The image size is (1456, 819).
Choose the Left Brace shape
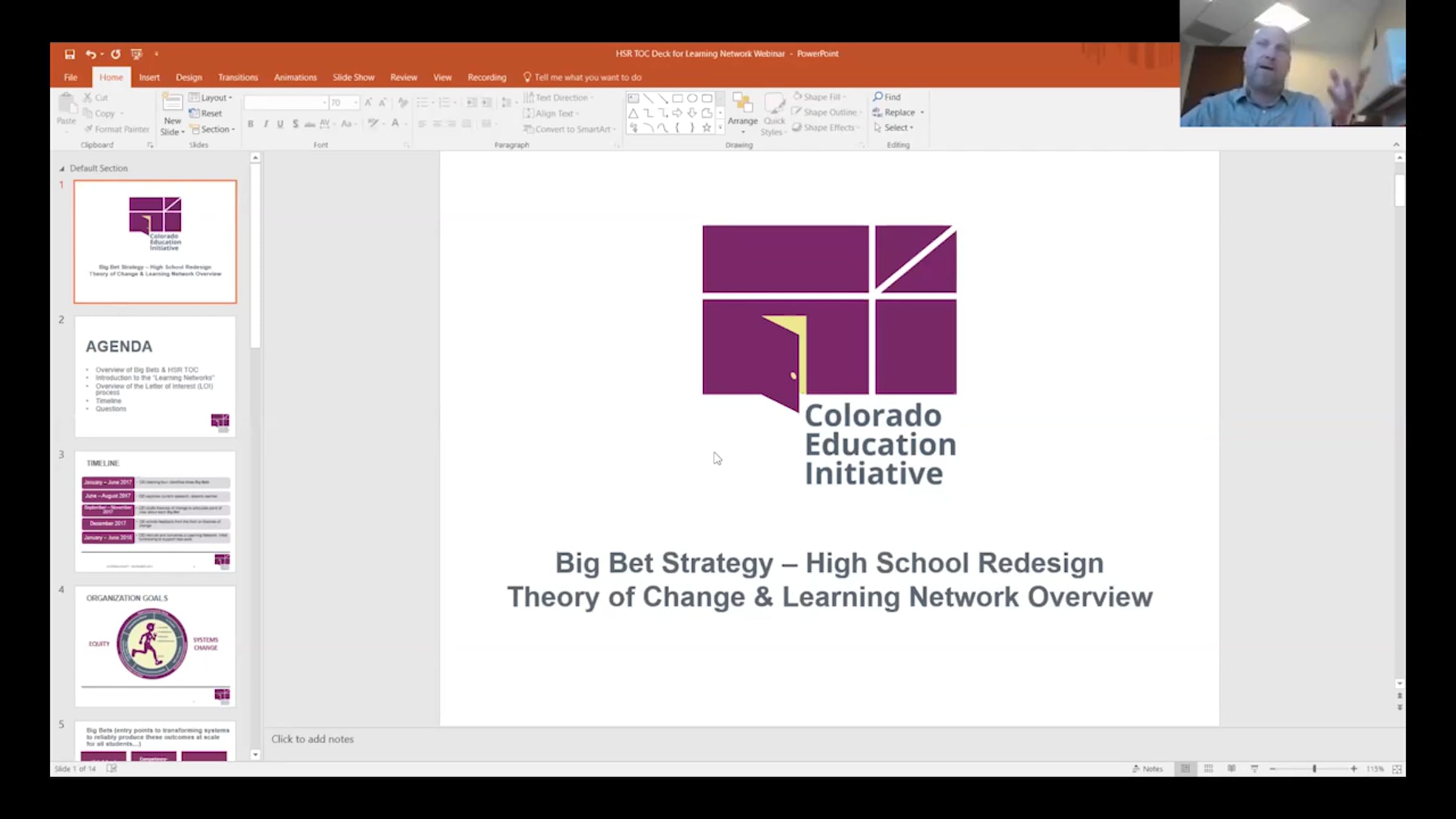[678, 127]
